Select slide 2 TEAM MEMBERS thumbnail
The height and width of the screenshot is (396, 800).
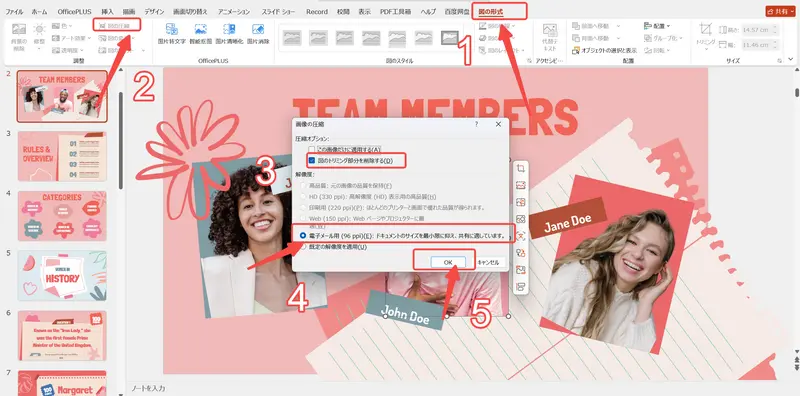tap(62, 96)
